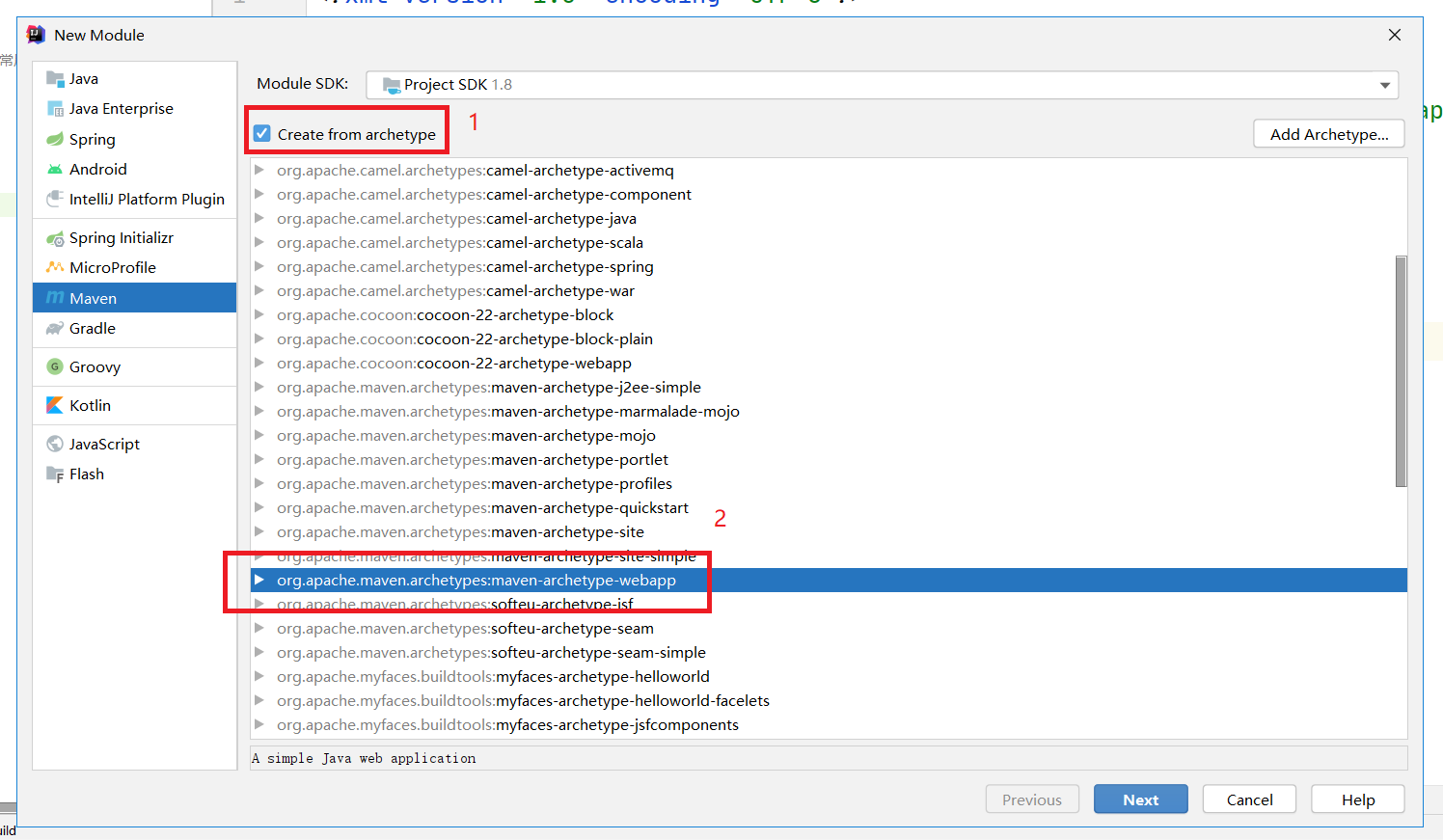Select the Maven module type

135,298
